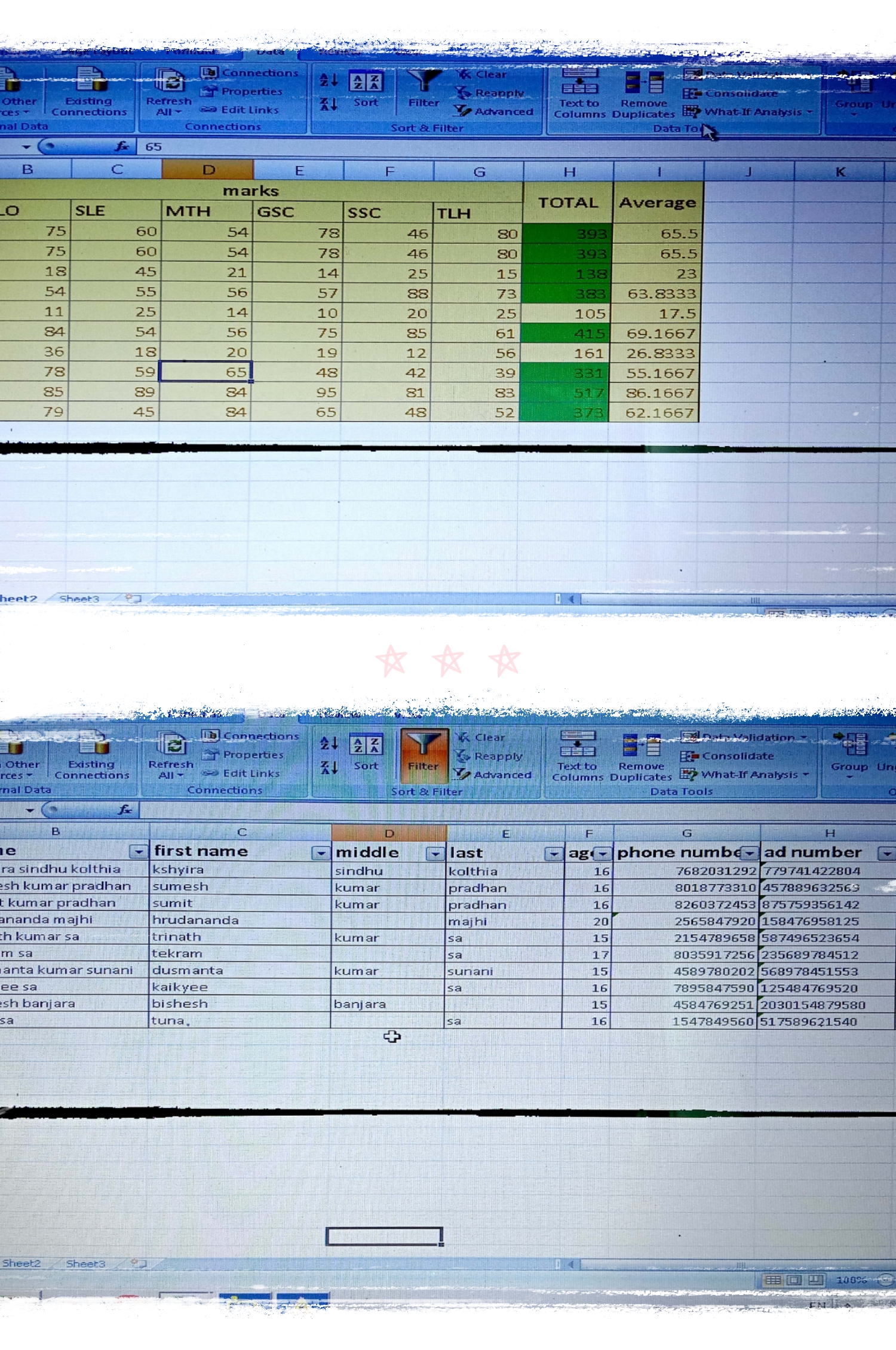Click the Group icon above the names table
The height and width of the screenshot is (1350, 896).
pyautogui.click(x=849, y=751)
